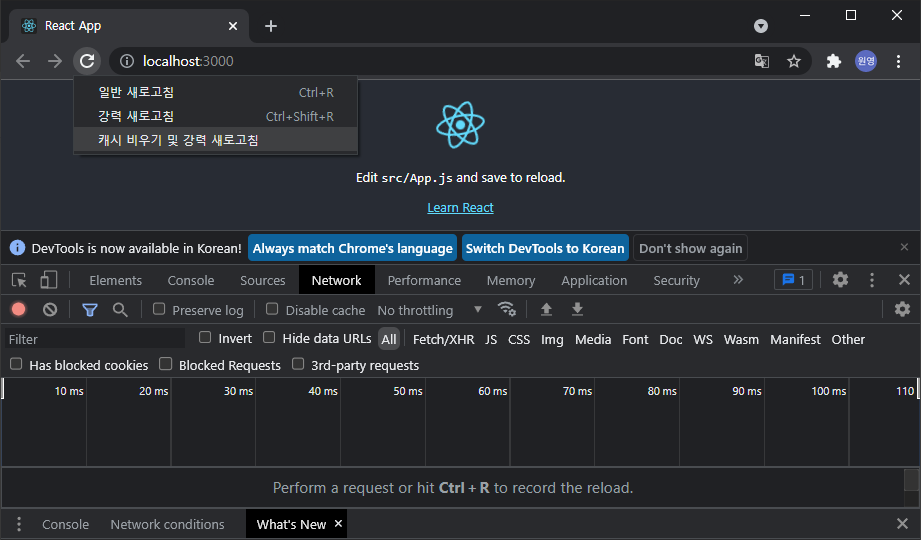Enable the Preserve log checkbox

[x=159, y=309]
